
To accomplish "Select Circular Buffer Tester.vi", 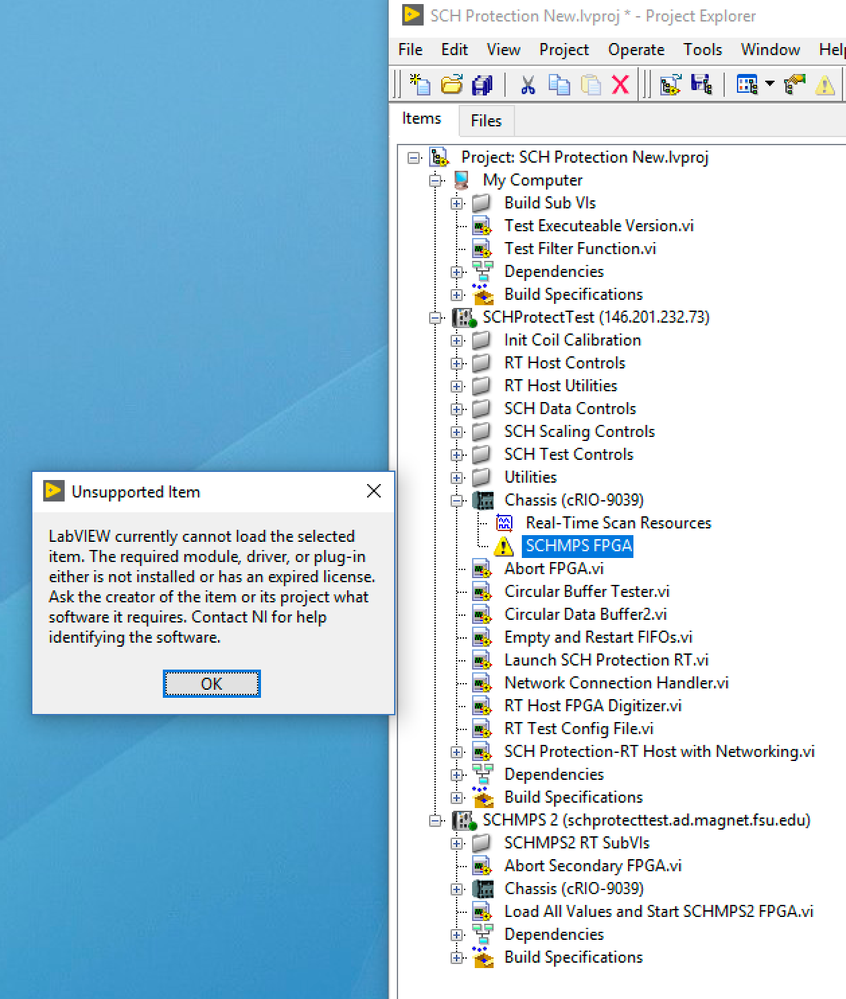I will pyautogui.click(x=587, y=592).
